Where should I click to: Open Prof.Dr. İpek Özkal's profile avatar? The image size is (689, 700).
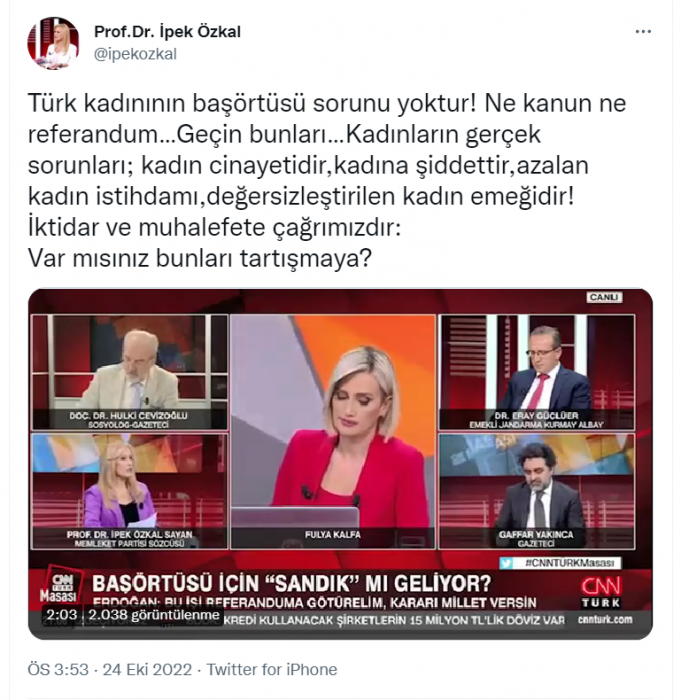pyautogui.click(x=53, y=43)
